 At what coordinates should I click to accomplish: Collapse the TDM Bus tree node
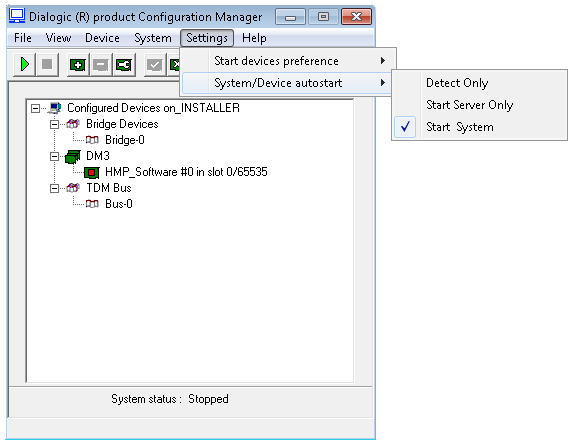[x=54, y=188]
